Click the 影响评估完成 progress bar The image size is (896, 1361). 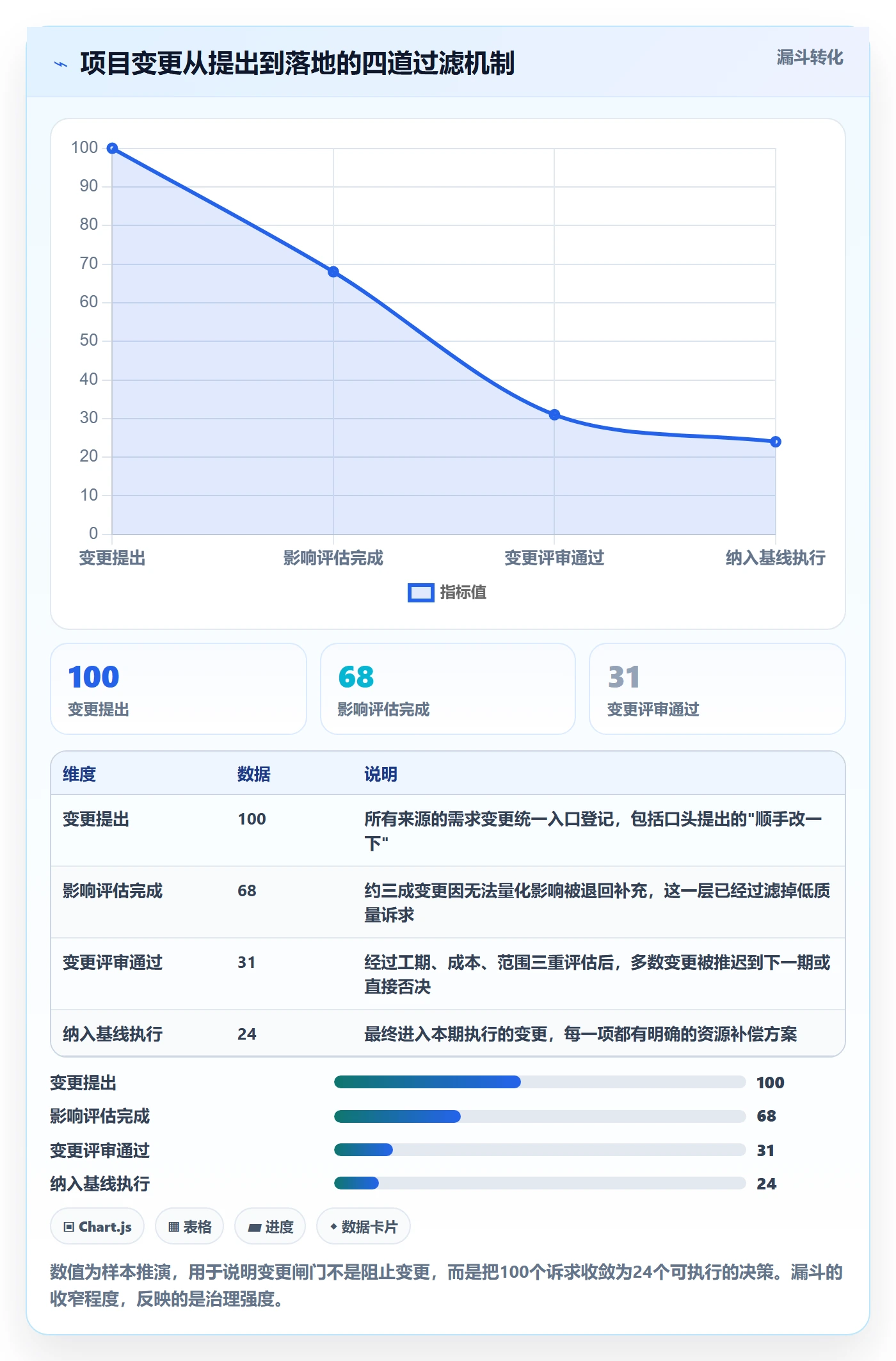(540, 1116)
